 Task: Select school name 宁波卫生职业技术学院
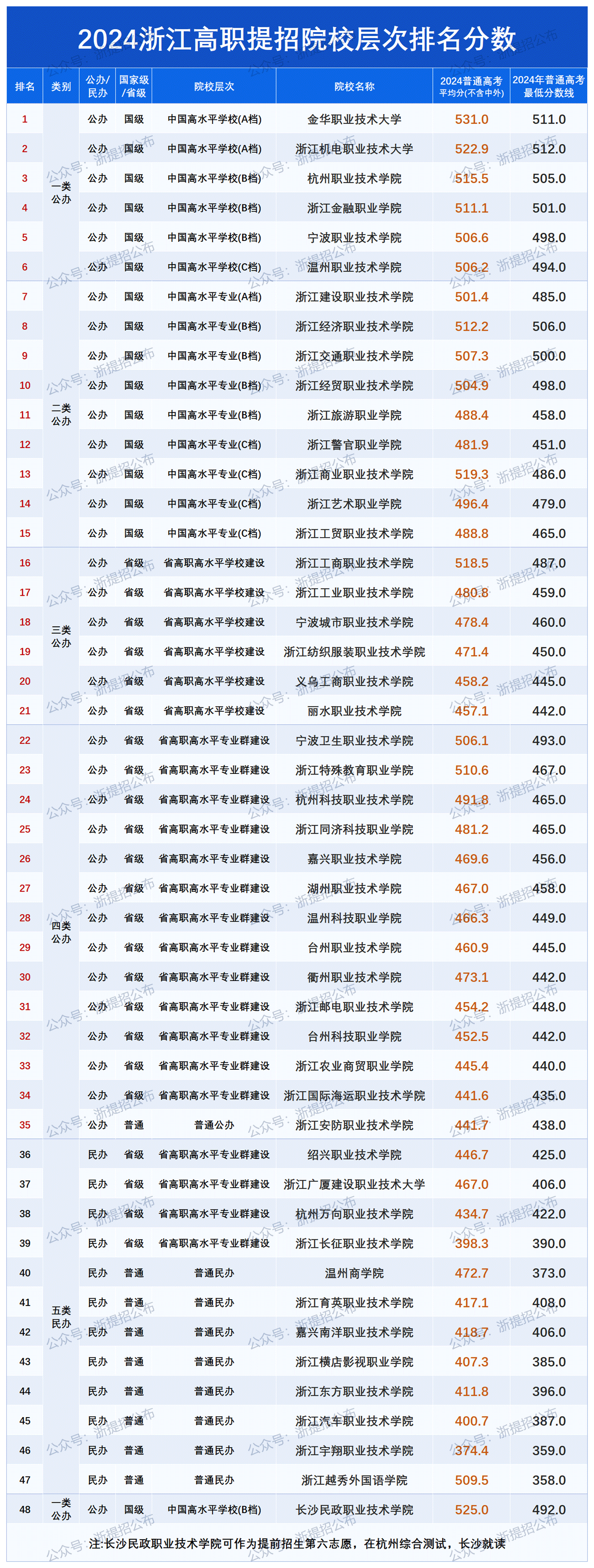pos(354,741)
